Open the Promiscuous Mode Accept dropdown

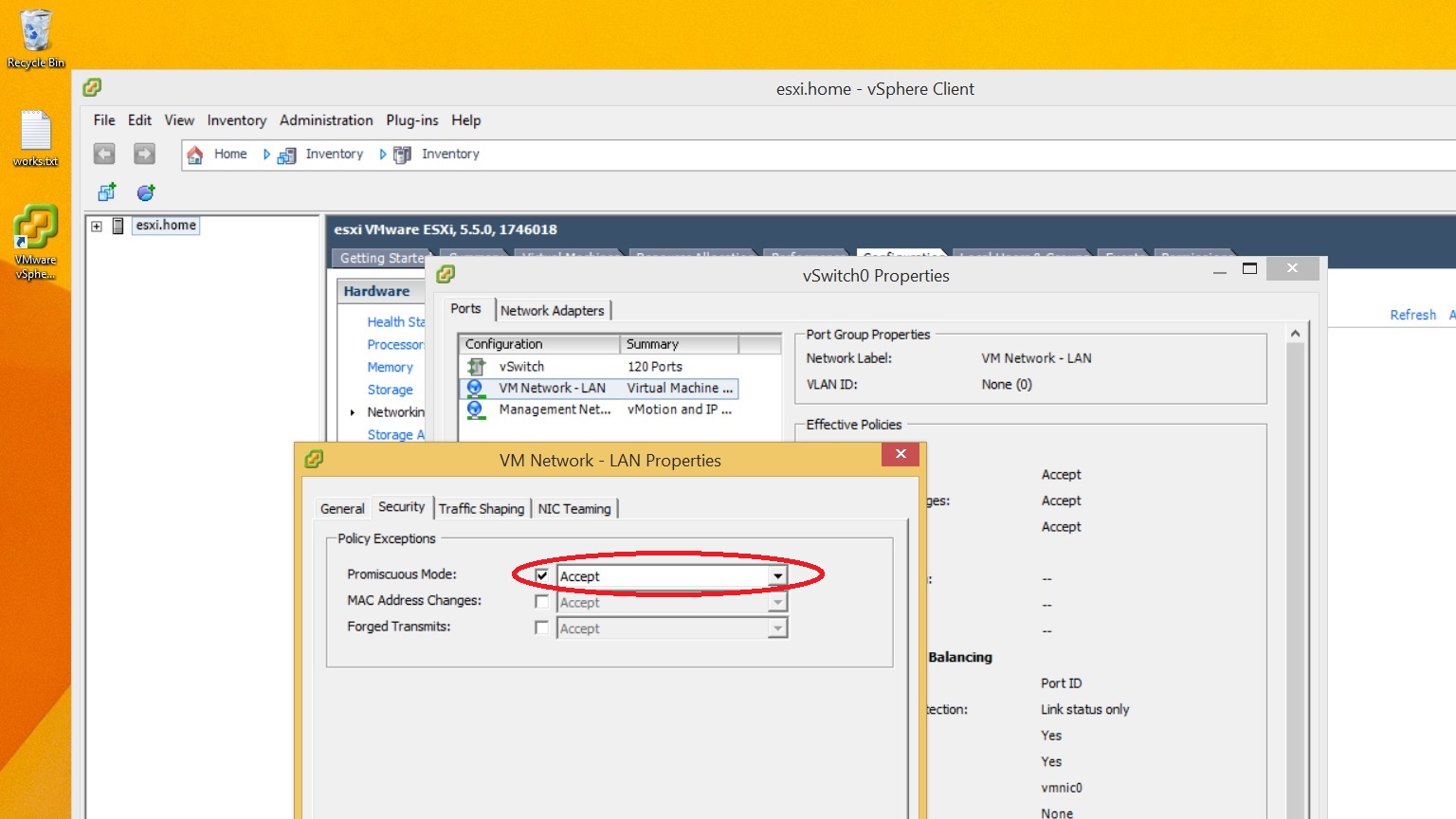tap(777, 576)
